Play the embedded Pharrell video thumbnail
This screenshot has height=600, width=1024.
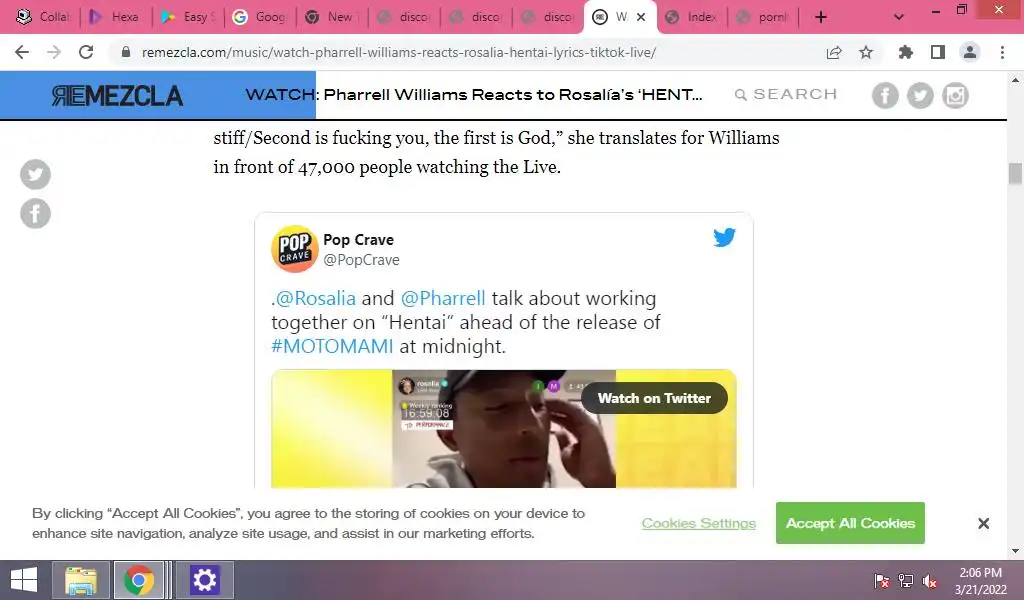504,429
